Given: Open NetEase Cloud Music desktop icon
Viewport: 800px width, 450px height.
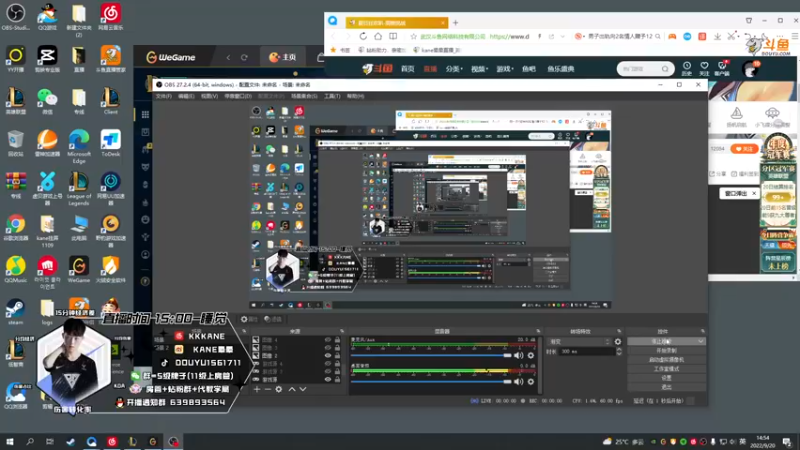Looking at the screenshot, I should tap(110, 16).
